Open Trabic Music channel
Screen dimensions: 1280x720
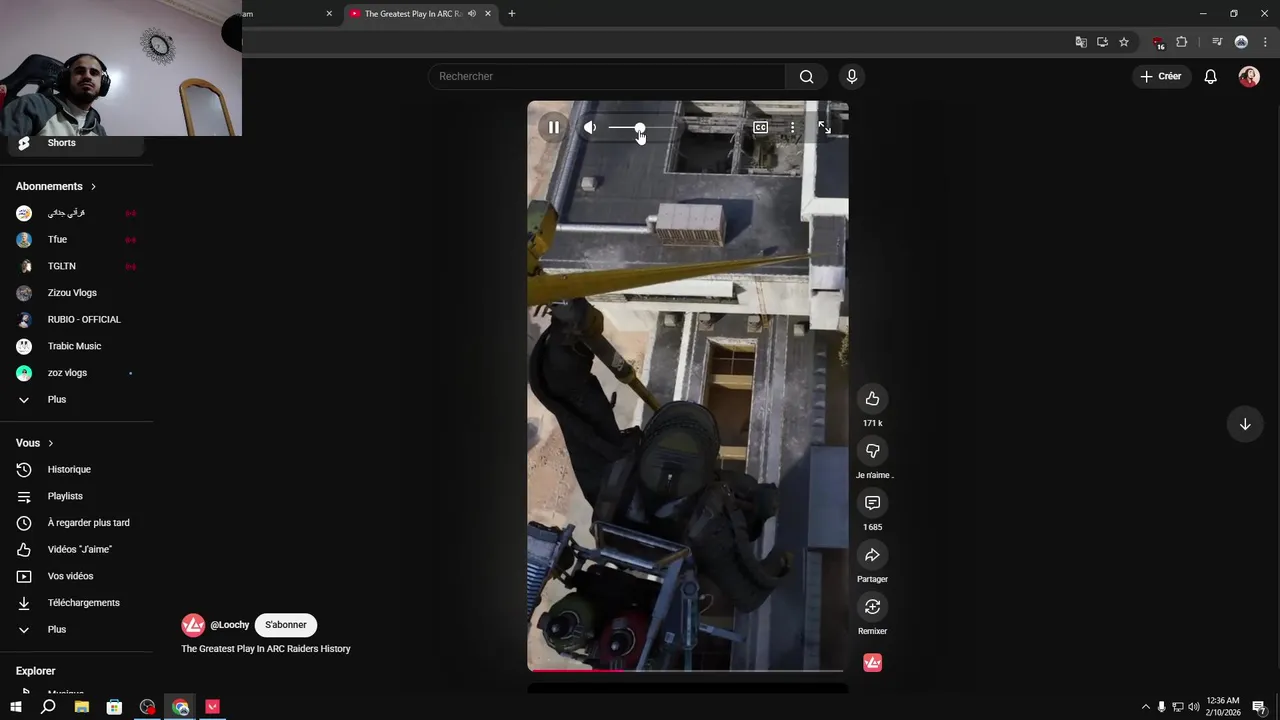(x=76, y=346)
